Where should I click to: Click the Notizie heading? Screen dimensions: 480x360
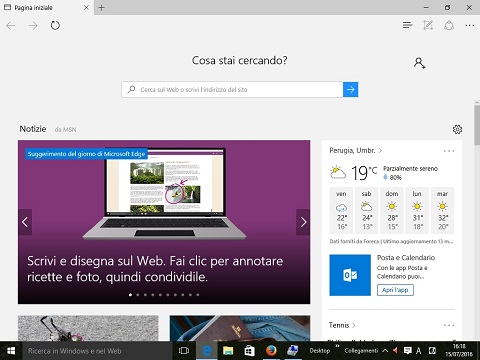coord(33,129)
